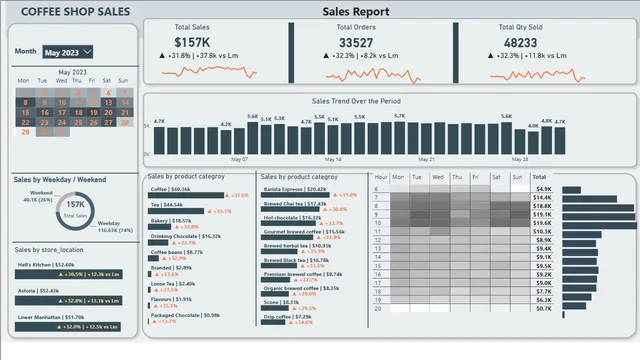This screenshot has width=640, height=360.
Task: Select the Barista Espresso $20.42k bar
Action: point(295,195)
